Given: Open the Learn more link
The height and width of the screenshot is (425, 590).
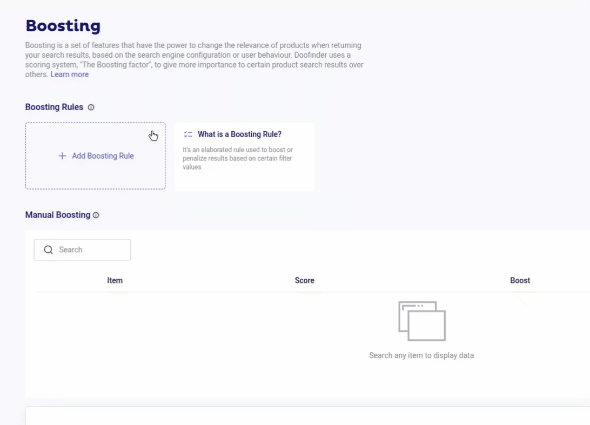Looking at the screenshot, I should [x=70, y=75].
